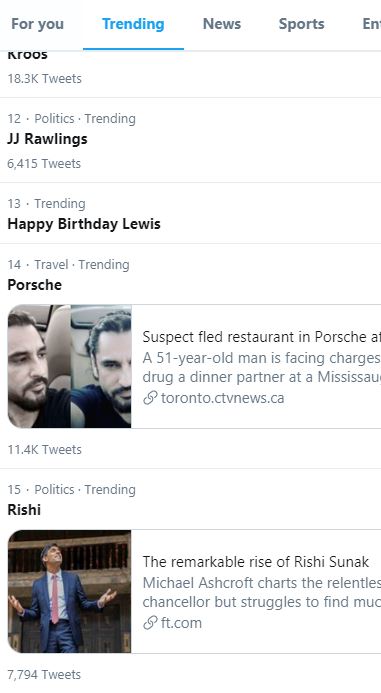
Task: Click the Porsche suspect article thumbnail
Action: click(x=69, y=366)
